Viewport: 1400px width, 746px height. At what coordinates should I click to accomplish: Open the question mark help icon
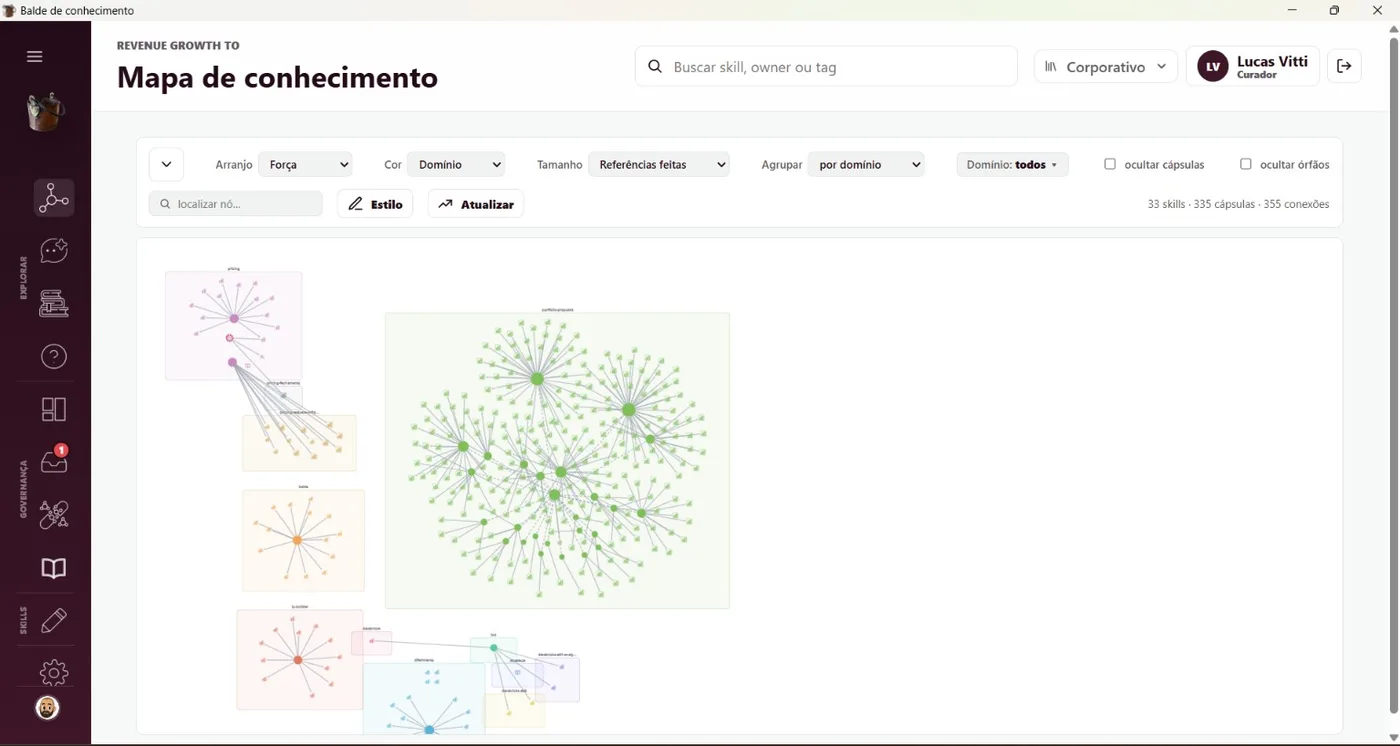coord(54,356)
